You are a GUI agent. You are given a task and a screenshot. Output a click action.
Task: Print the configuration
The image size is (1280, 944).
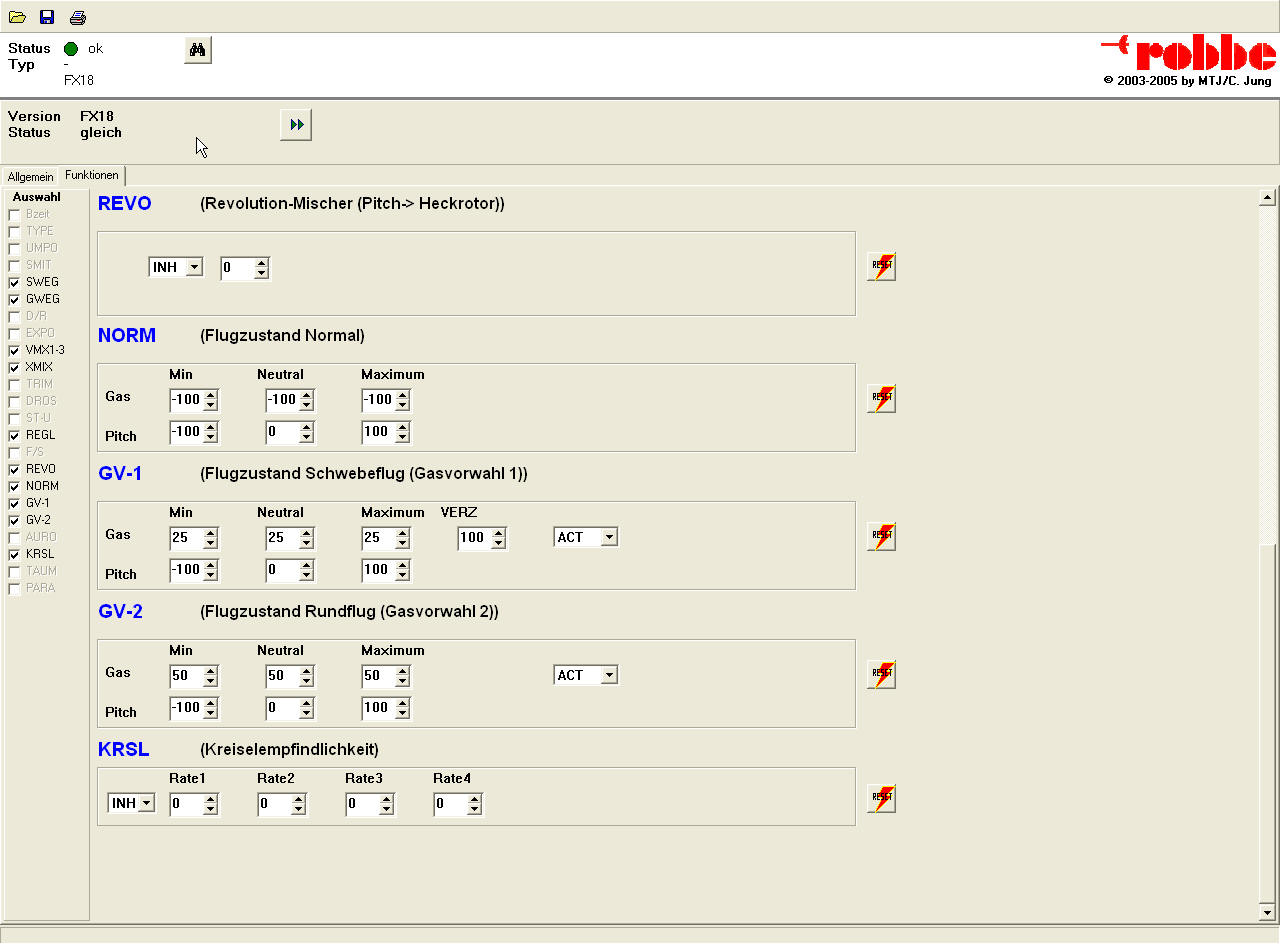click(77, 16)
